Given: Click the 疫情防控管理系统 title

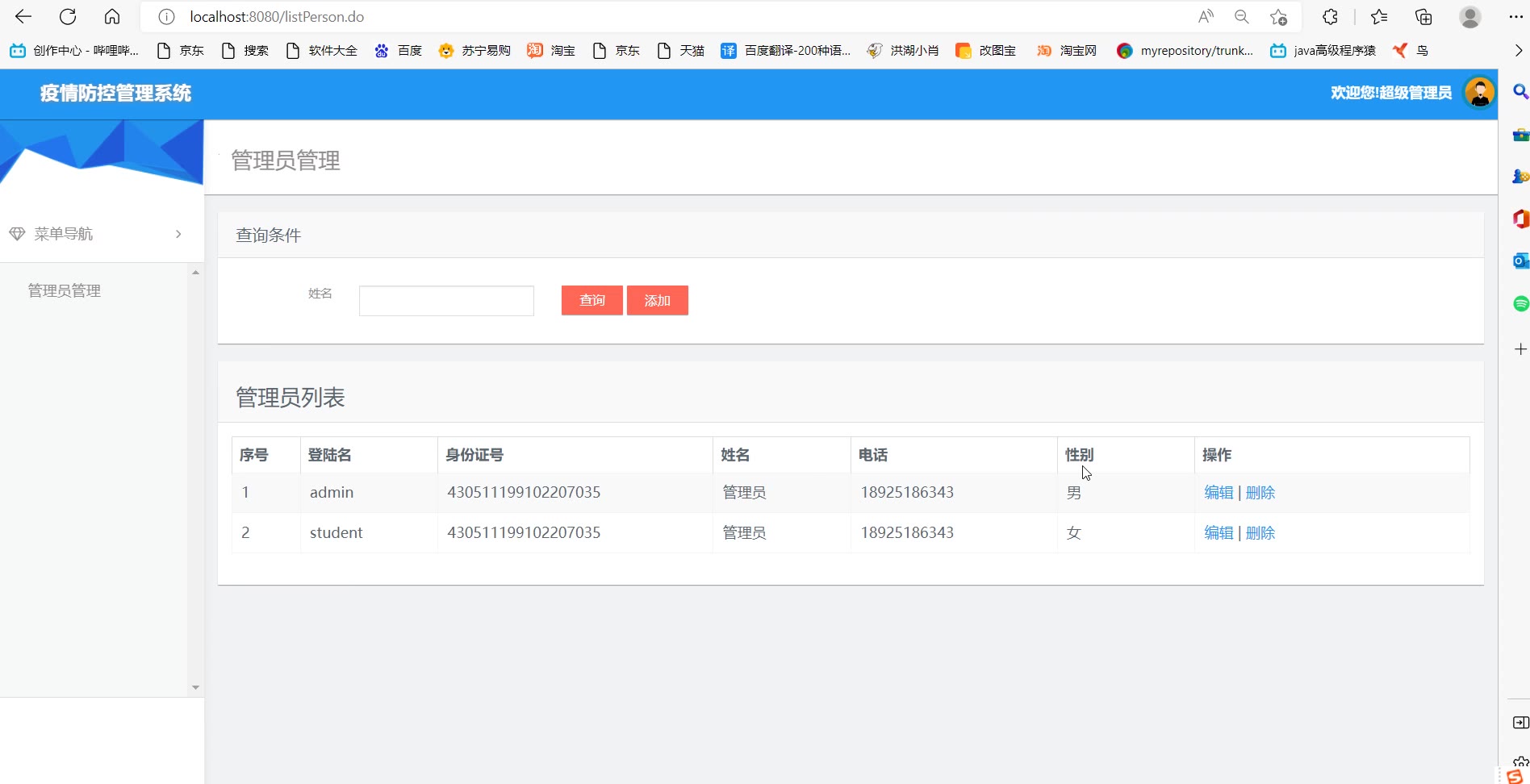Looking at the screenshot, I should click(x=116, y=94).
